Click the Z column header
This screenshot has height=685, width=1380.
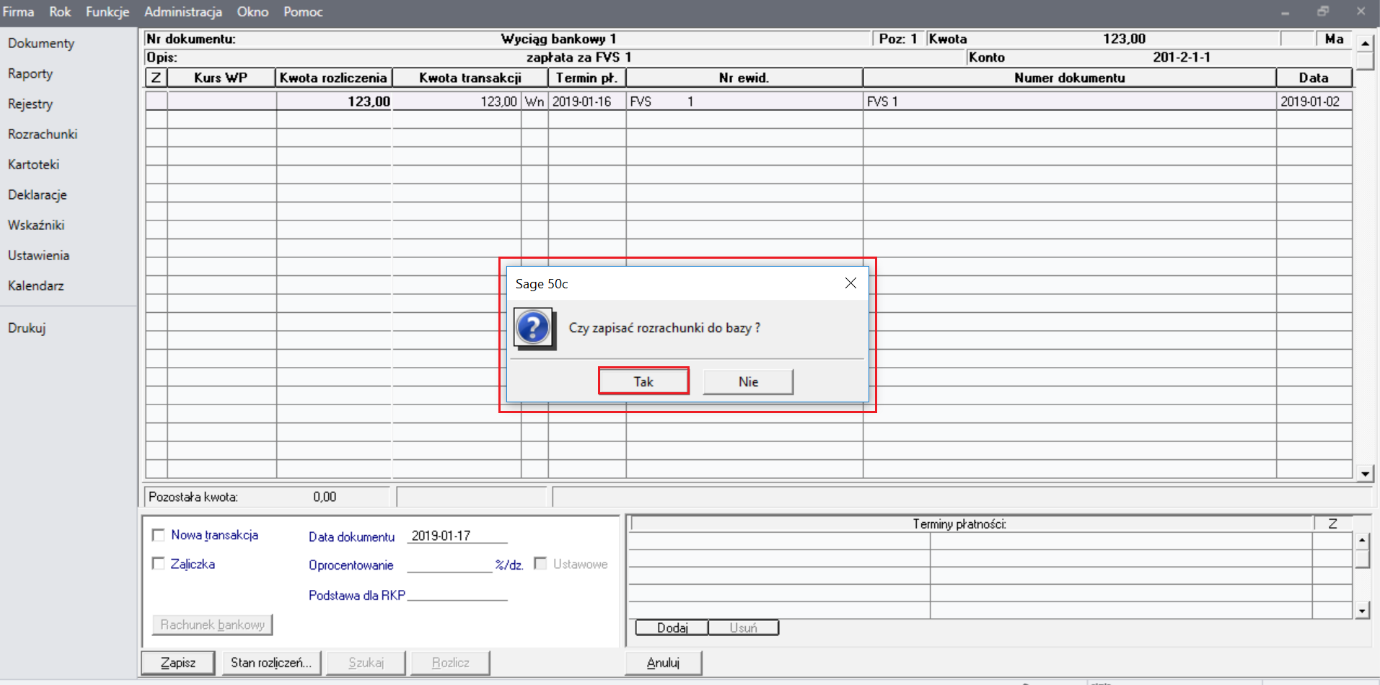(156, 78)
